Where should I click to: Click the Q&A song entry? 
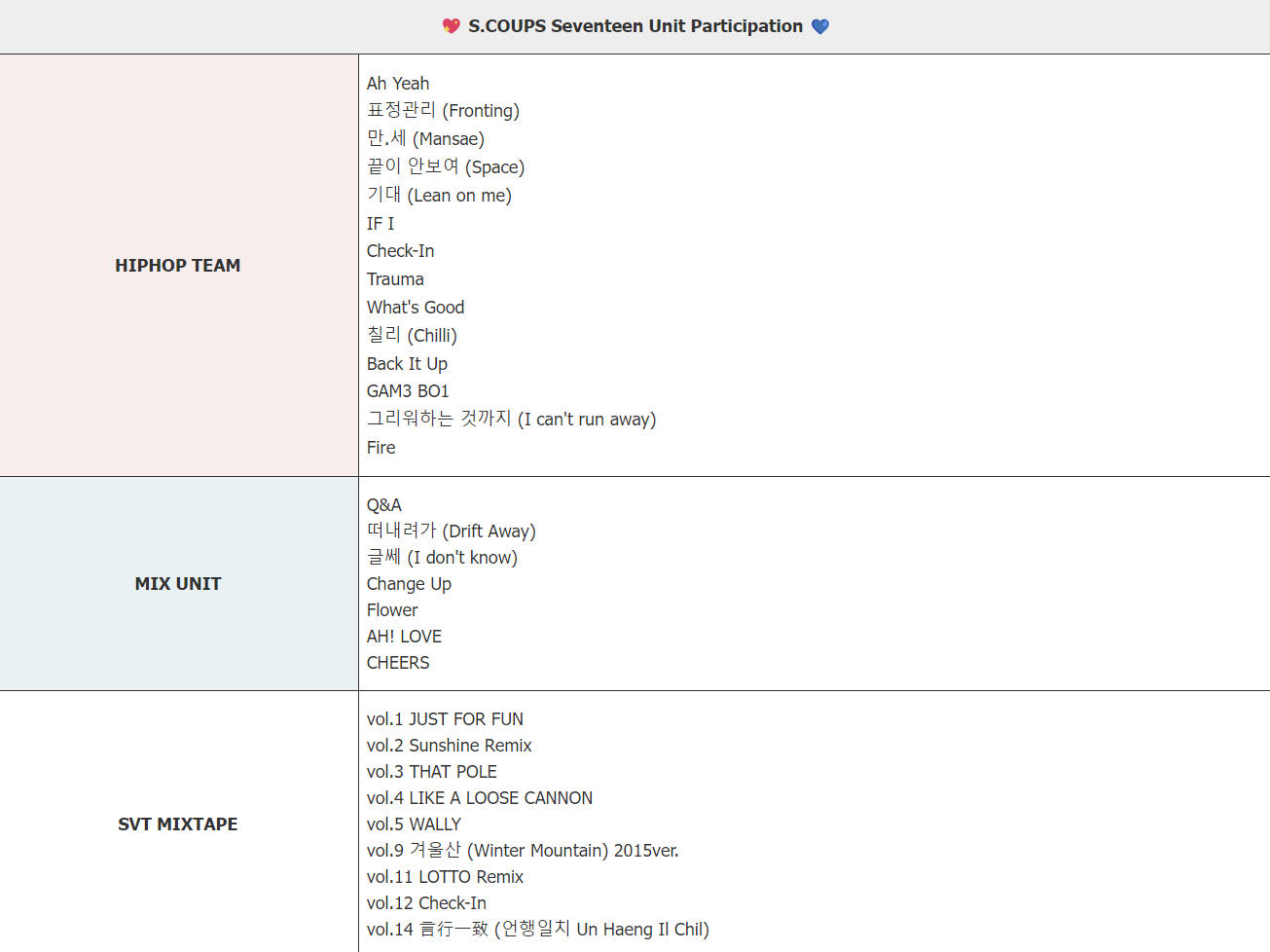point(383,505)
